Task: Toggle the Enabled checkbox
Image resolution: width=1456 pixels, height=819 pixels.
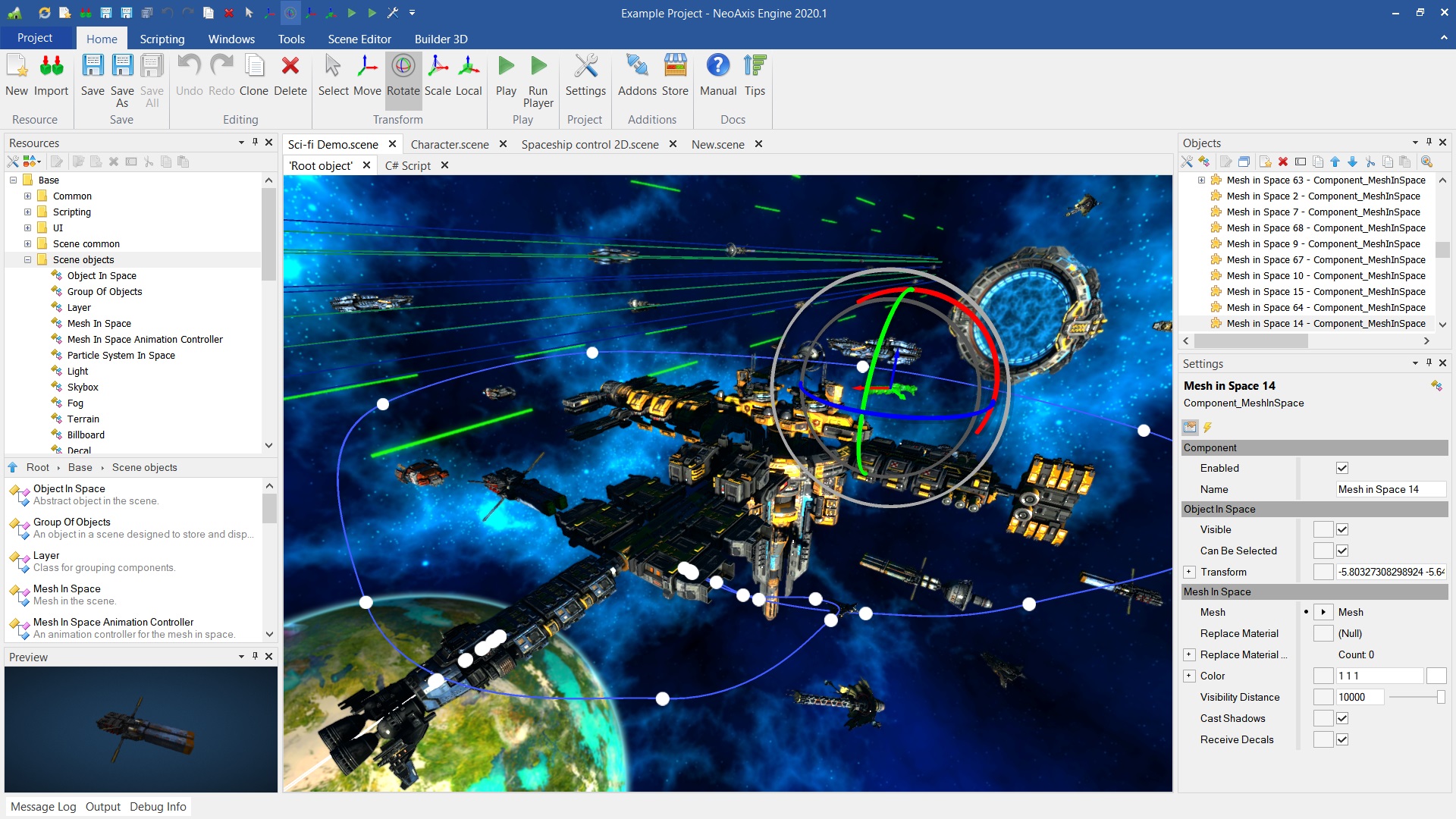Action: (1341, 468)
